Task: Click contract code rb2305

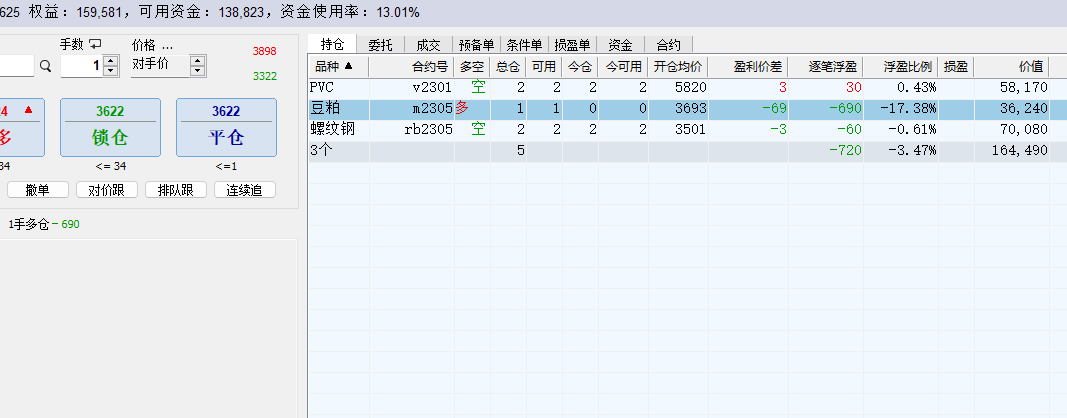Action: [x=429, y=129]
